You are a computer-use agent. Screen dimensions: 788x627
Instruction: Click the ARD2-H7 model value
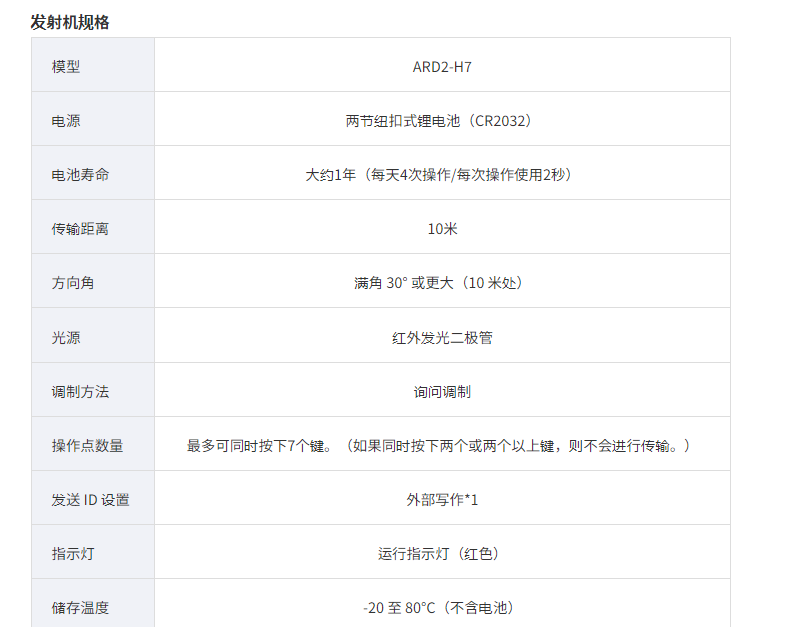click(442, 67)
